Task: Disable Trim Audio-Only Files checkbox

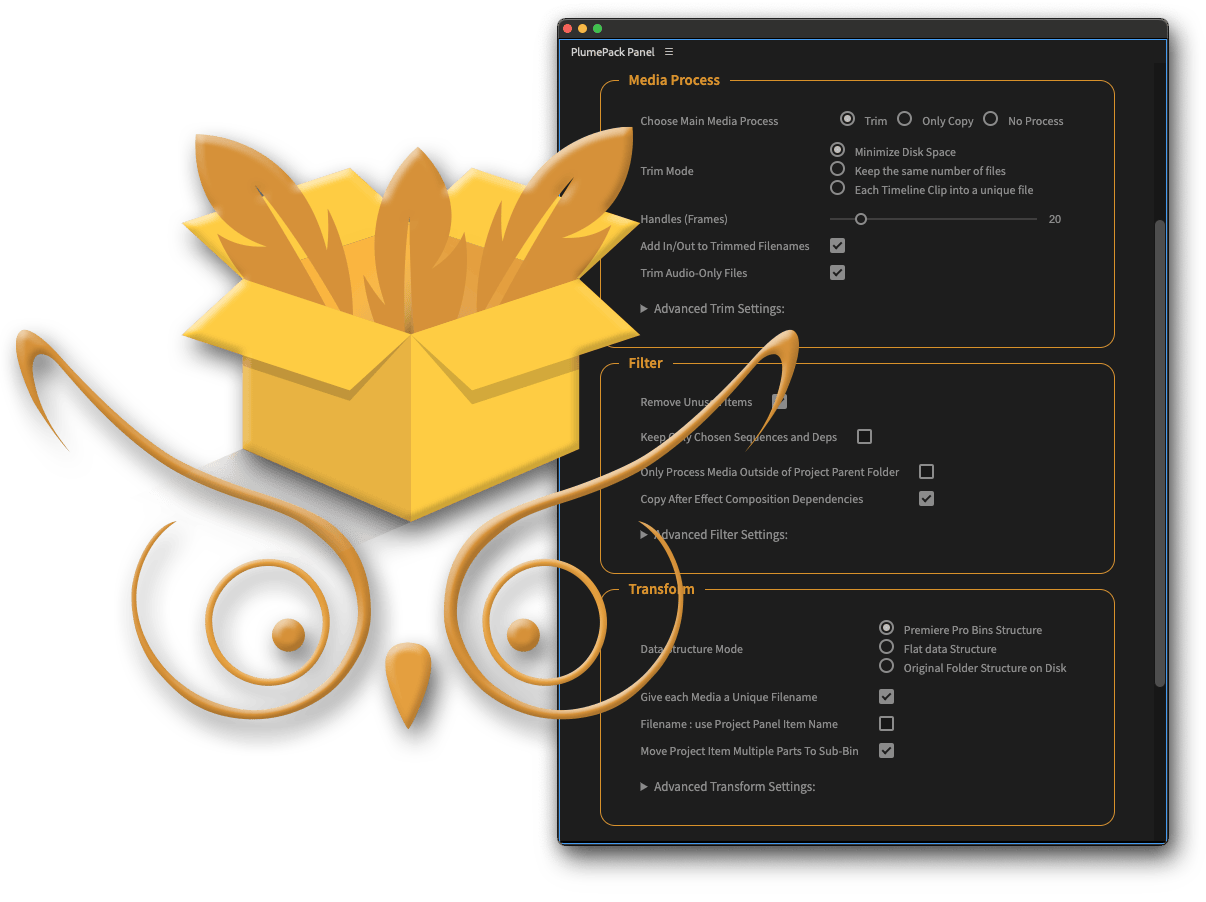Action: (x=838, y=273)
